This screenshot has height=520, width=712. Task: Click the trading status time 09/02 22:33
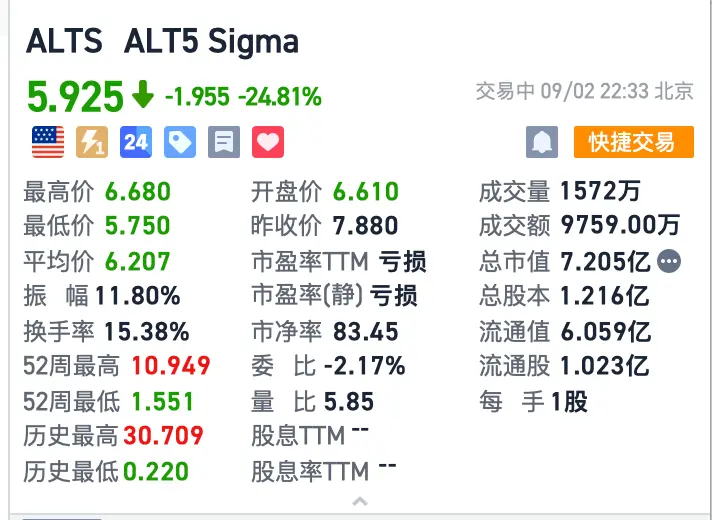point(594,91)
